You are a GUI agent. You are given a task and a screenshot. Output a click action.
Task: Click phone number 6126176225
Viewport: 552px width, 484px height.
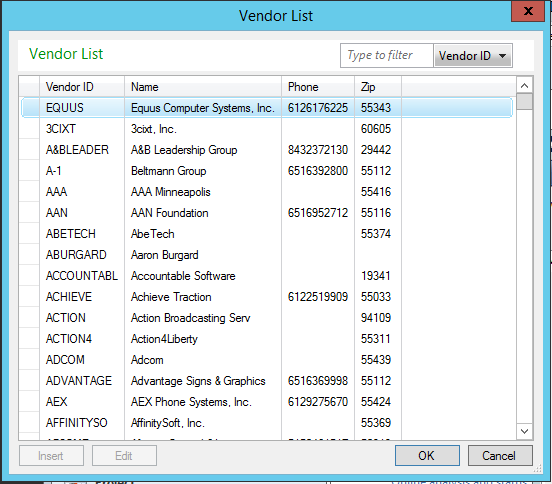pos(318,108)
